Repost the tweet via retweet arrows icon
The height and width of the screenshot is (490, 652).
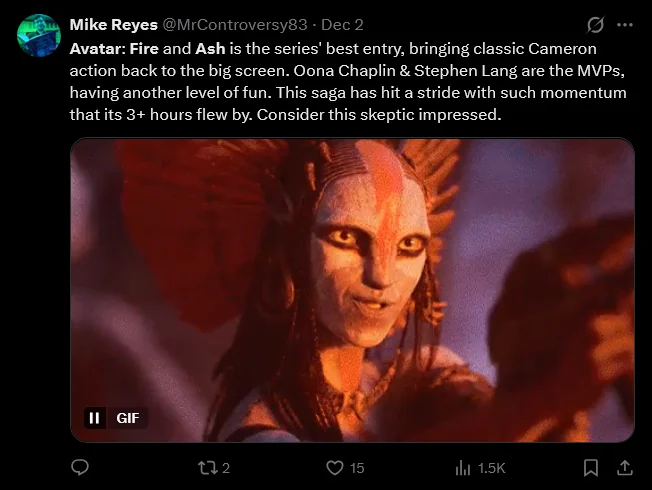point(207,468)
